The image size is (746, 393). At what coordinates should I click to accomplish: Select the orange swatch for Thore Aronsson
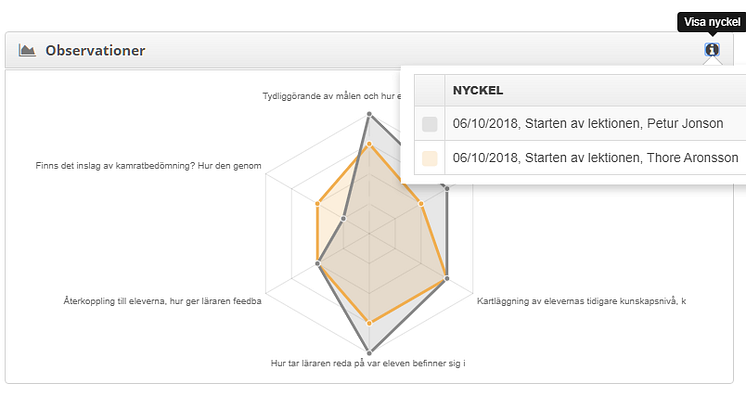click(x=430, y=158)
